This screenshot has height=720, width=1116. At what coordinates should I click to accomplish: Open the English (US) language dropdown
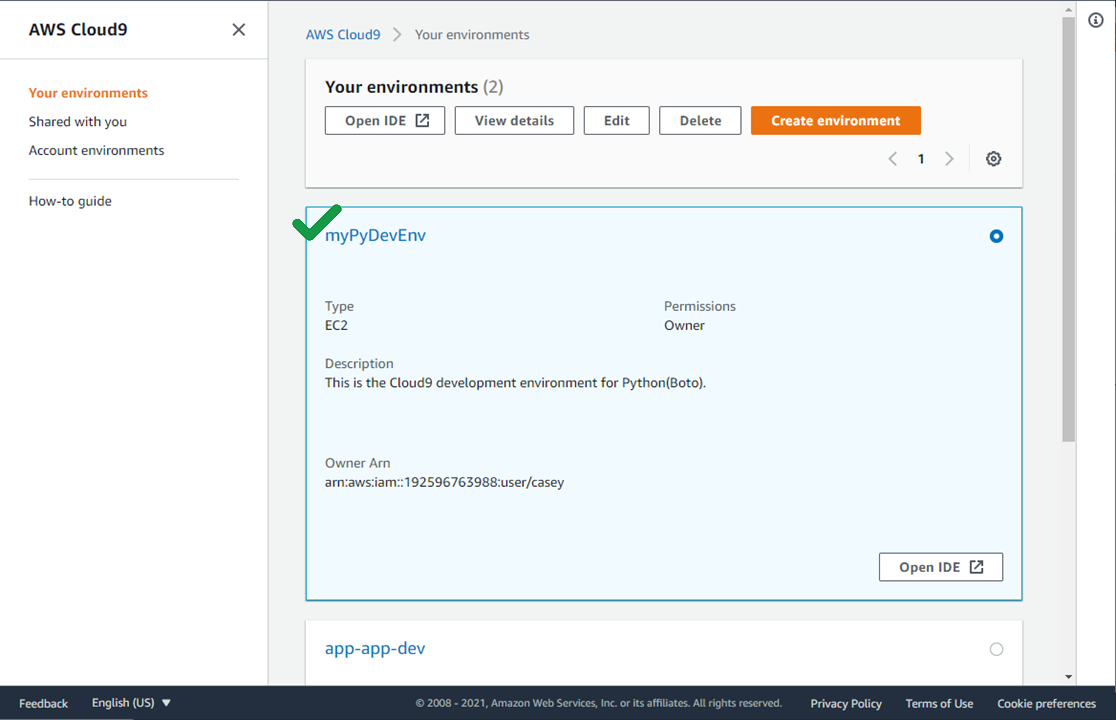132,703
